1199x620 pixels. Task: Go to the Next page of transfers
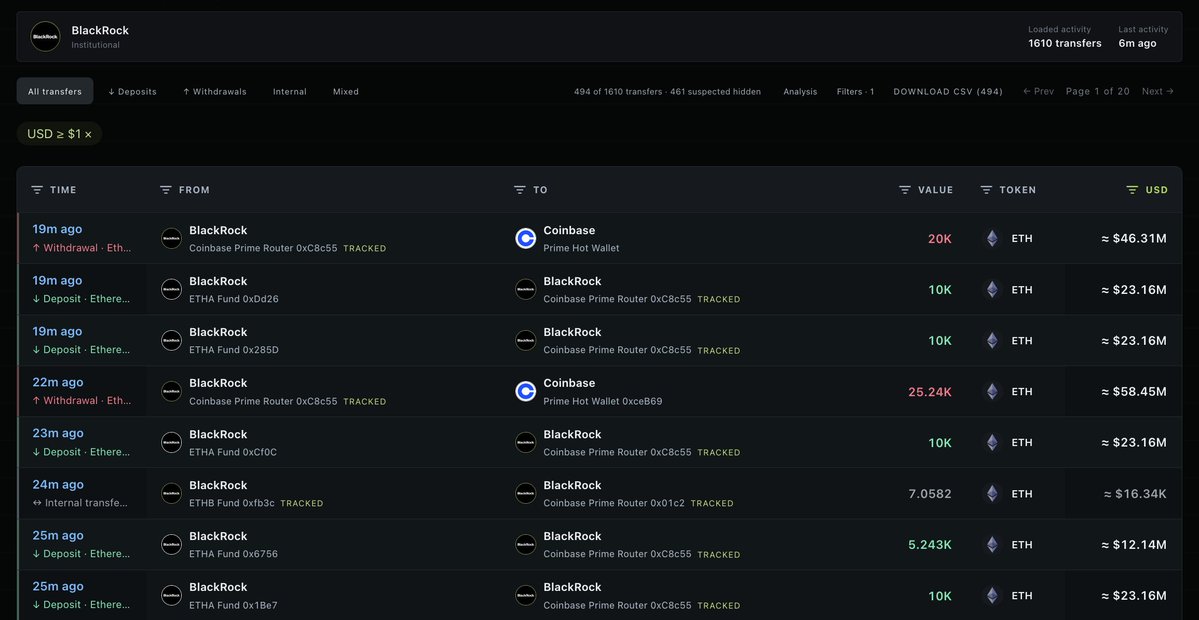point(1158,92)
